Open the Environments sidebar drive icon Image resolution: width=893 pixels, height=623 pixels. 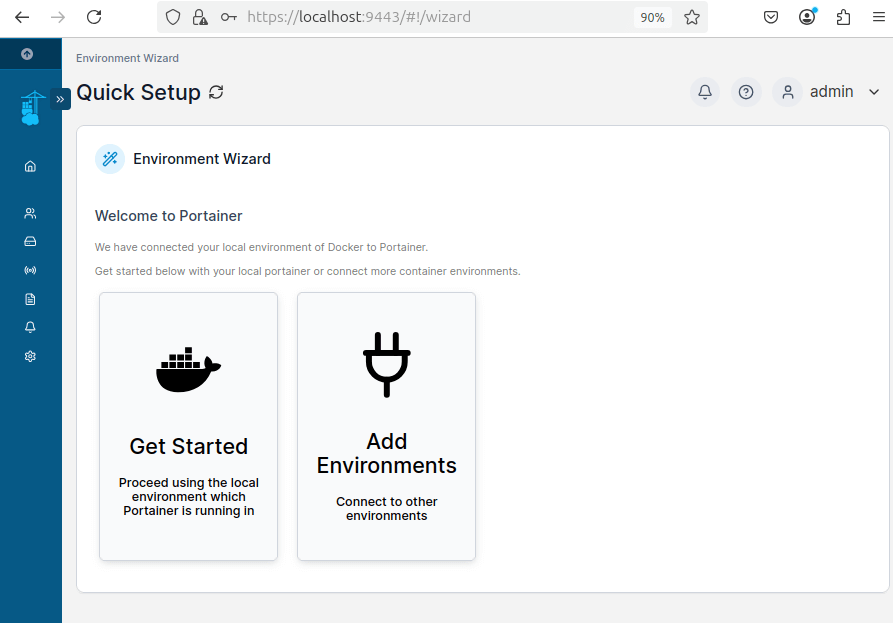coord(30,241)
